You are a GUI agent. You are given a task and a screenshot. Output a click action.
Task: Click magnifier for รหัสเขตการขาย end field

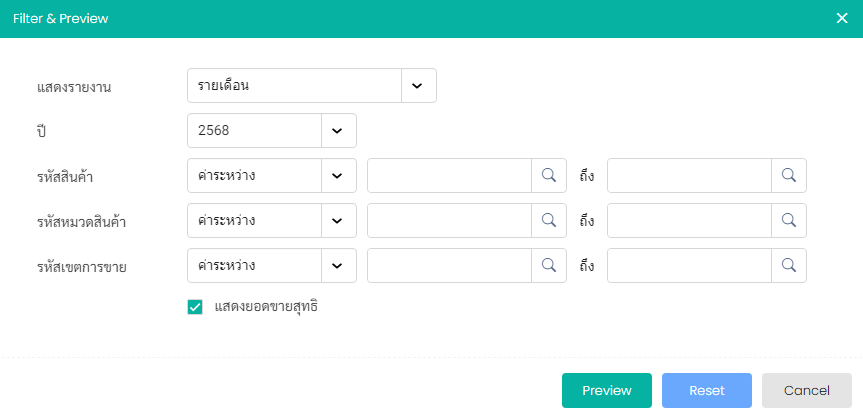[789, 266]
